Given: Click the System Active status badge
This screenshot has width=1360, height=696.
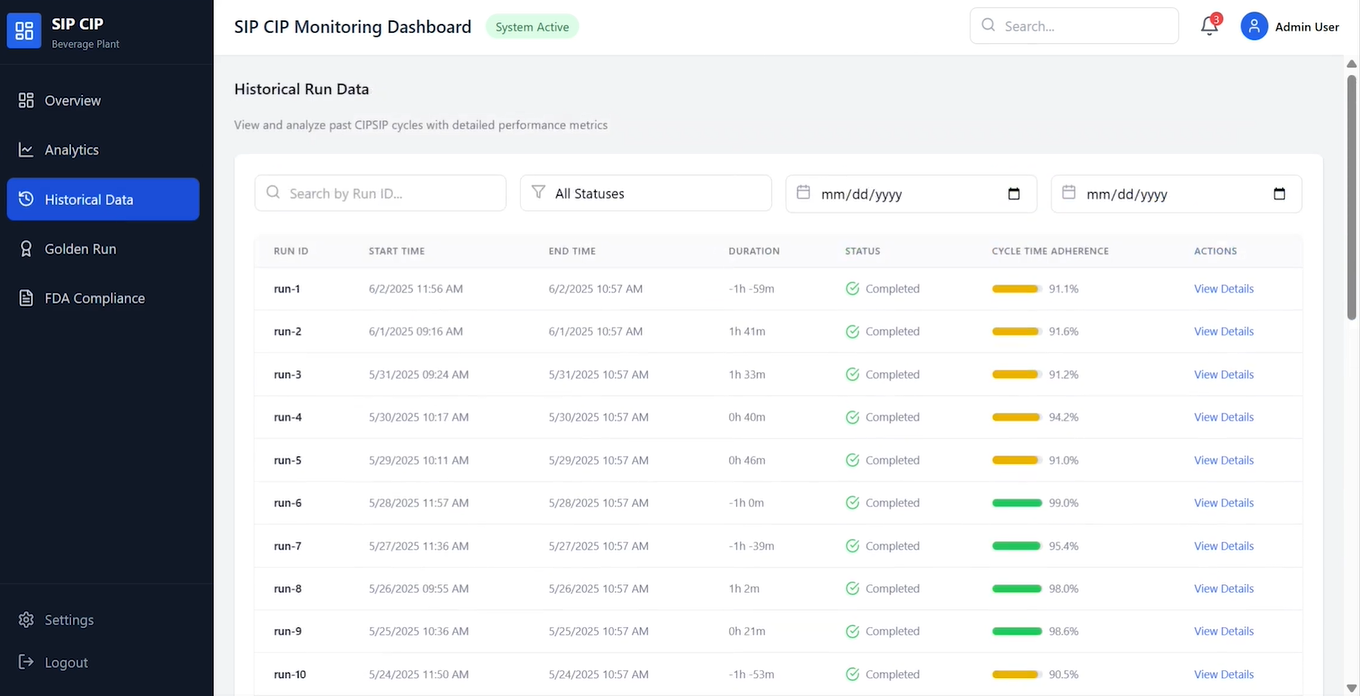Looking at the screenshot, I should [532, 27].
